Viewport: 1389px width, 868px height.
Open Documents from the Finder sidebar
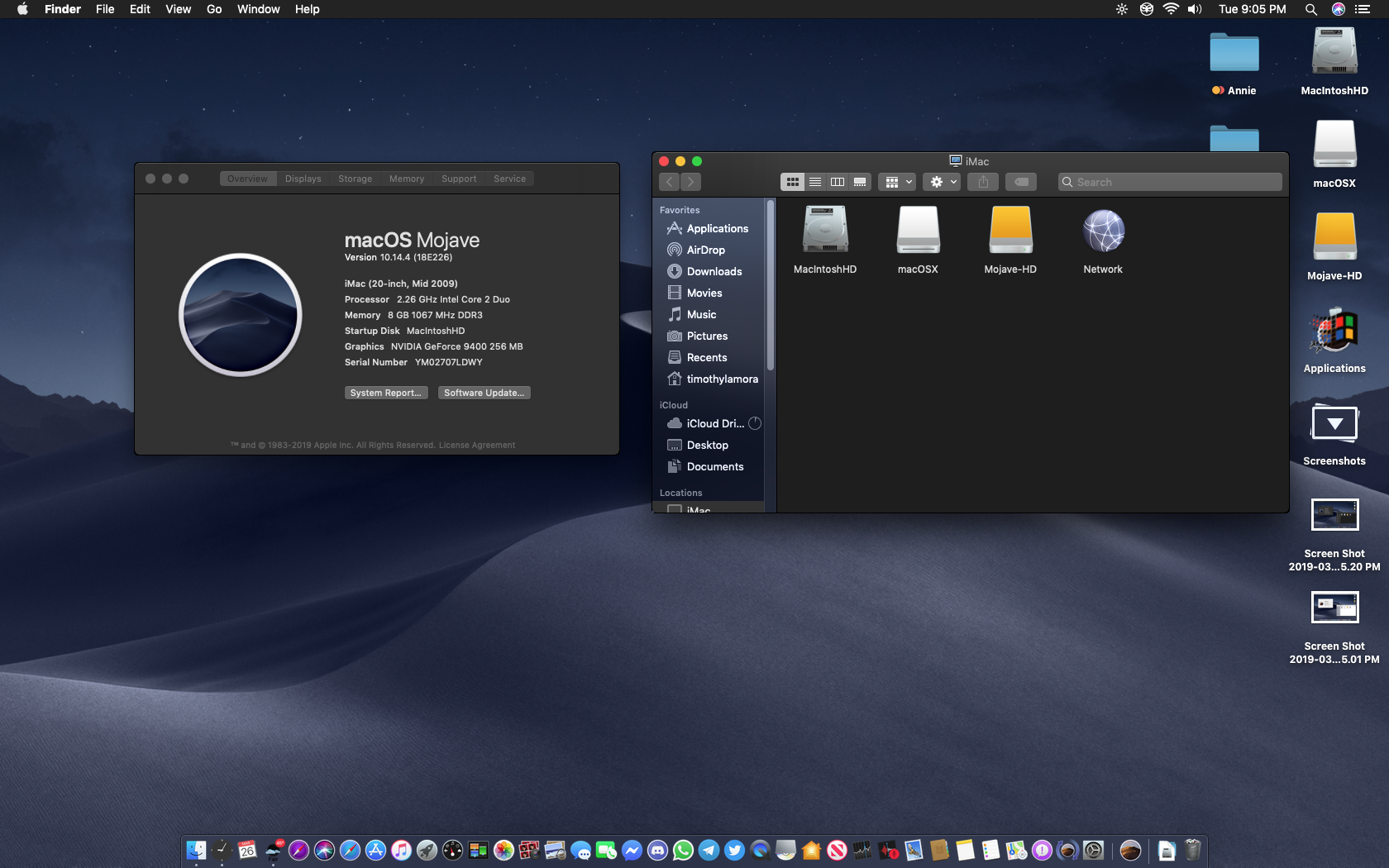[709, 466]
